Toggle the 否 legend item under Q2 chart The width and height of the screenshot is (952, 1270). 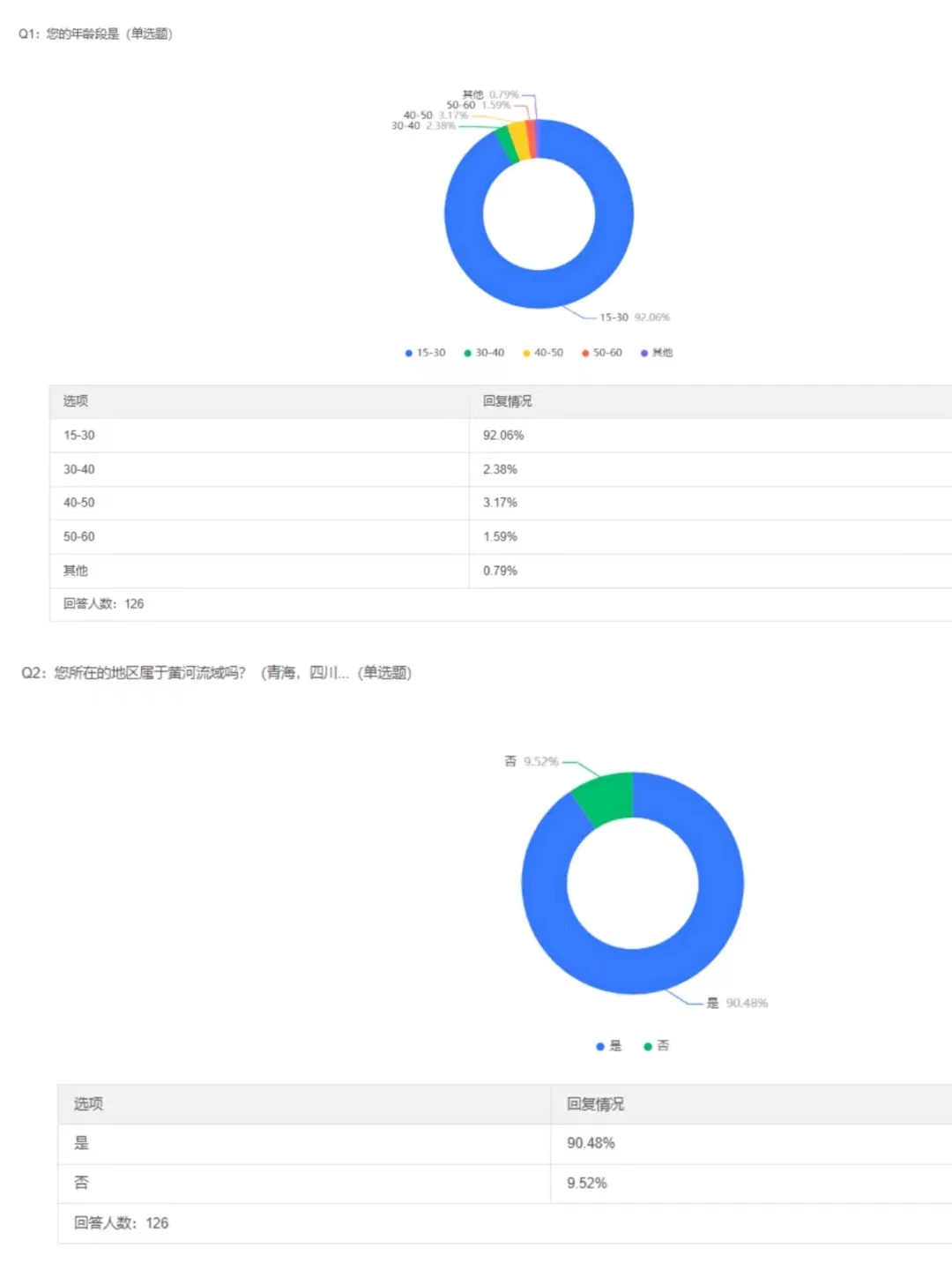tap(657, 1046)
